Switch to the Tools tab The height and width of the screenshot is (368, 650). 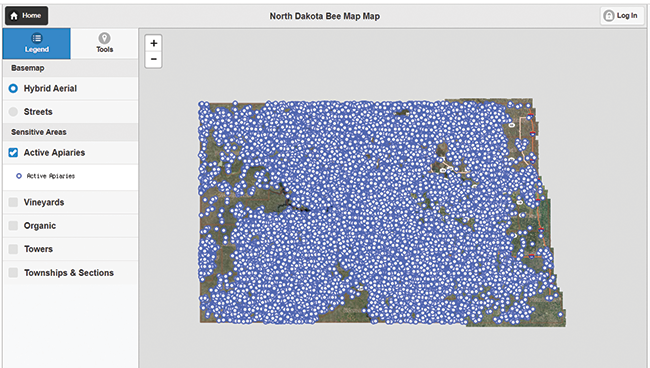[104, 44]
